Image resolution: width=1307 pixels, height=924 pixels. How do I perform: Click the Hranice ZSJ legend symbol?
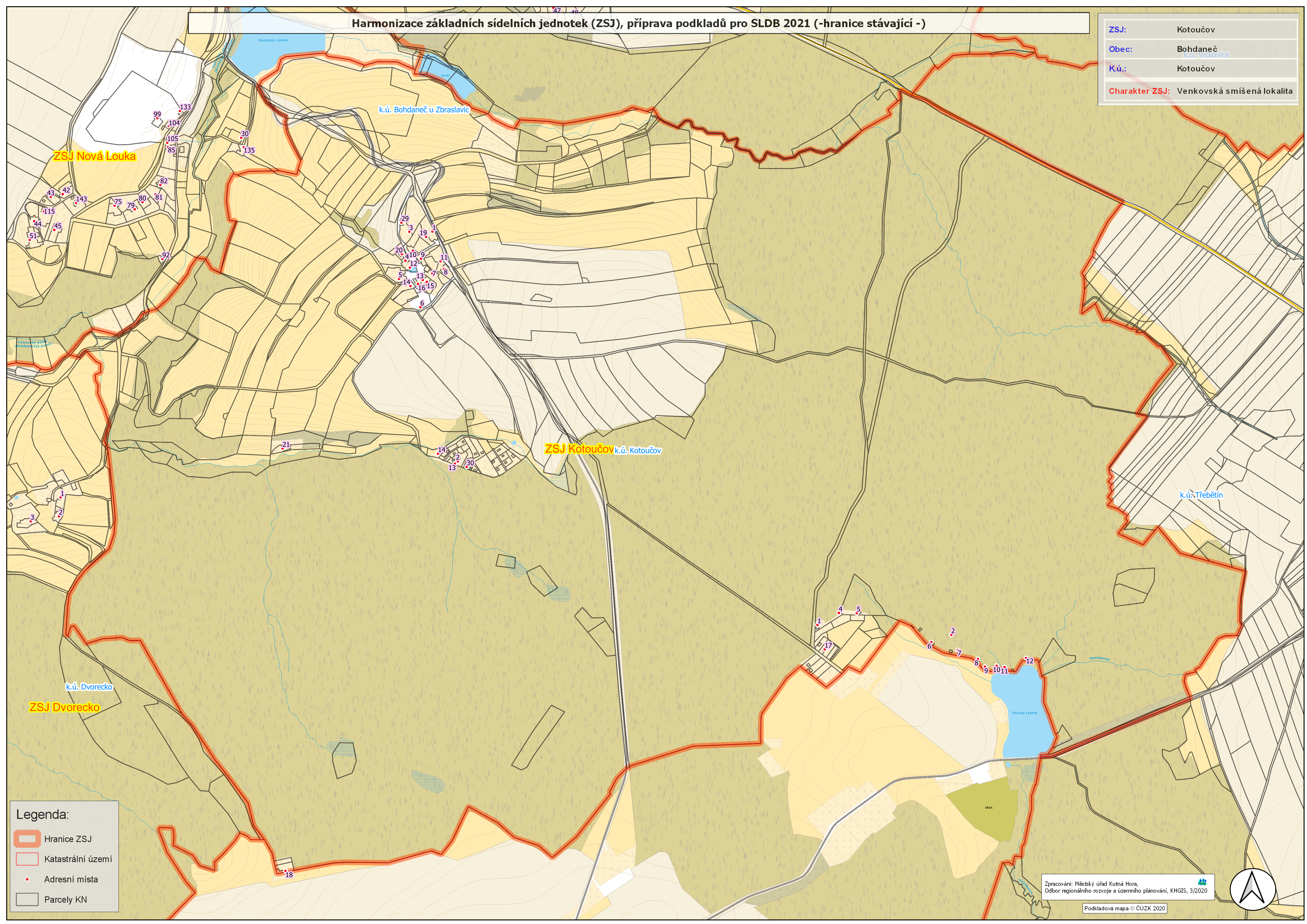coord(27,839)
